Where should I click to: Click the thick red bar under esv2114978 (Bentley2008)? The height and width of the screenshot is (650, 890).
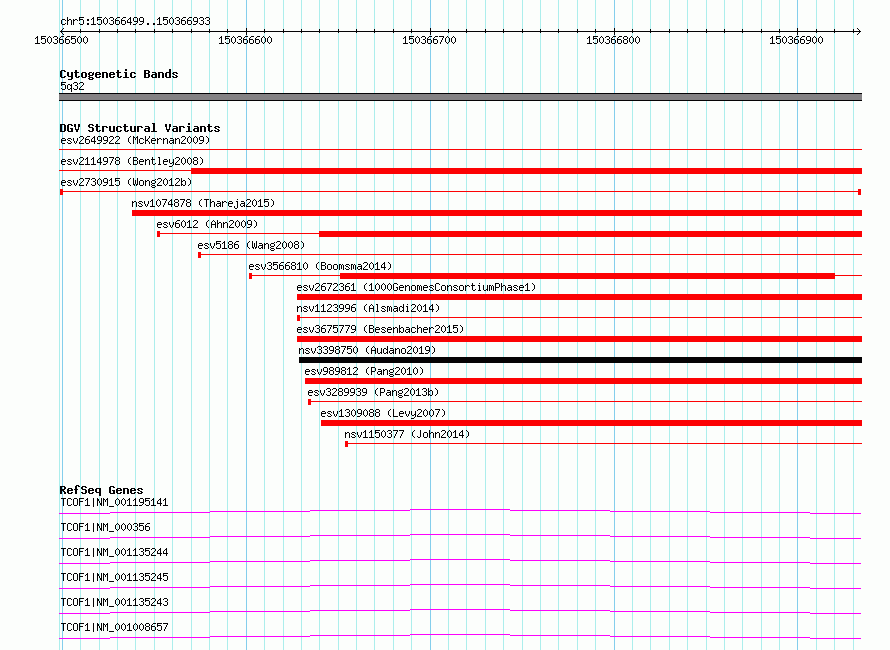tap(527, 171)
